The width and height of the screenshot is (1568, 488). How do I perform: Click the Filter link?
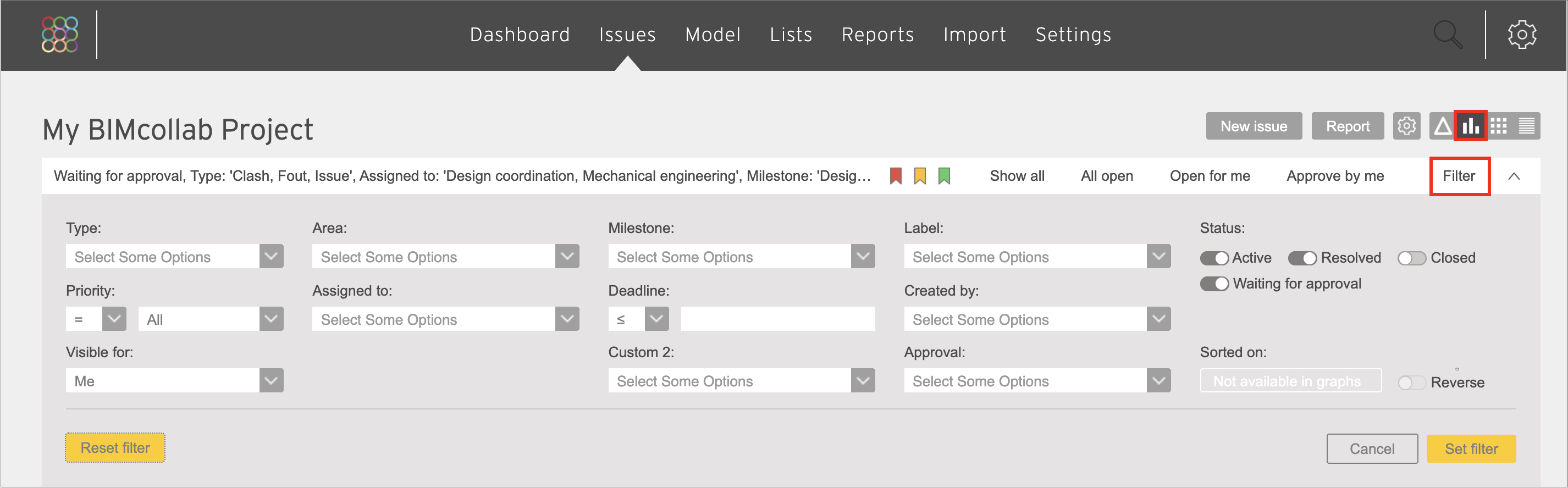coord(1459,176)
